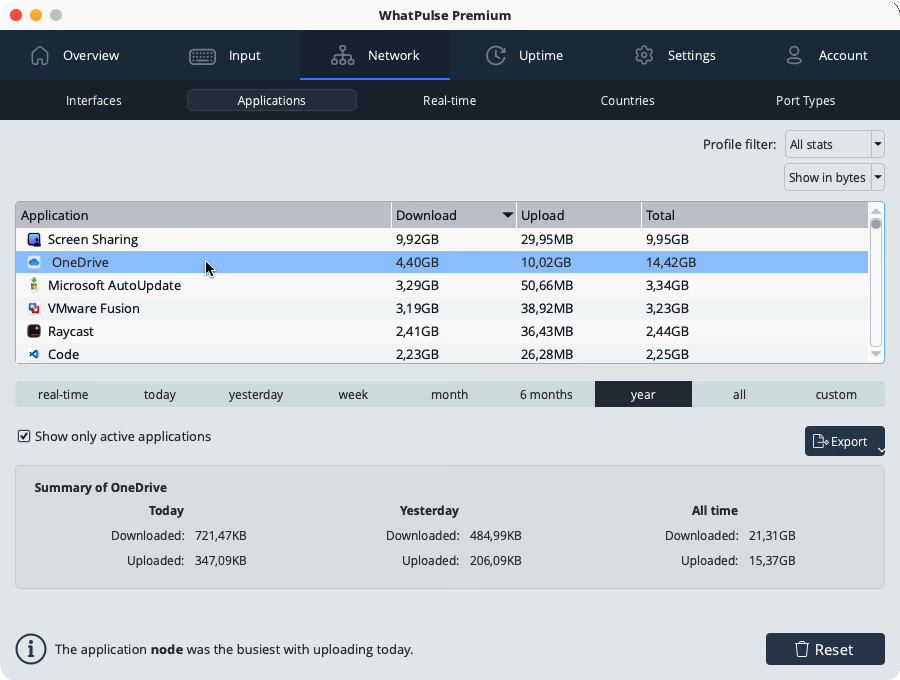Select the Code row name
Image resolution: width=900 pixels, height=680 pixels.
pos(63,354)
